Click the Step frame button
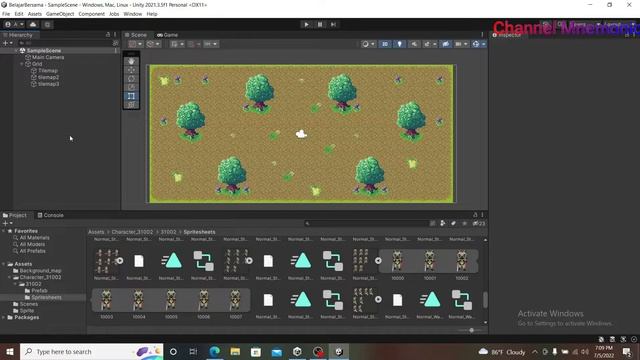Viewport: 640px width, 360px height. 333,24
